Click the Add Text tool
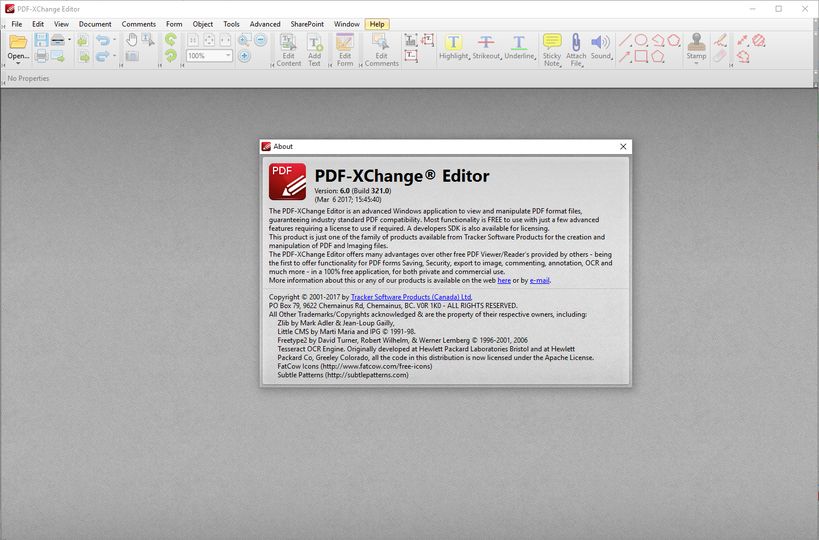Image resolution: width=819 pixels, height=540 pixels. pos(314,51)
